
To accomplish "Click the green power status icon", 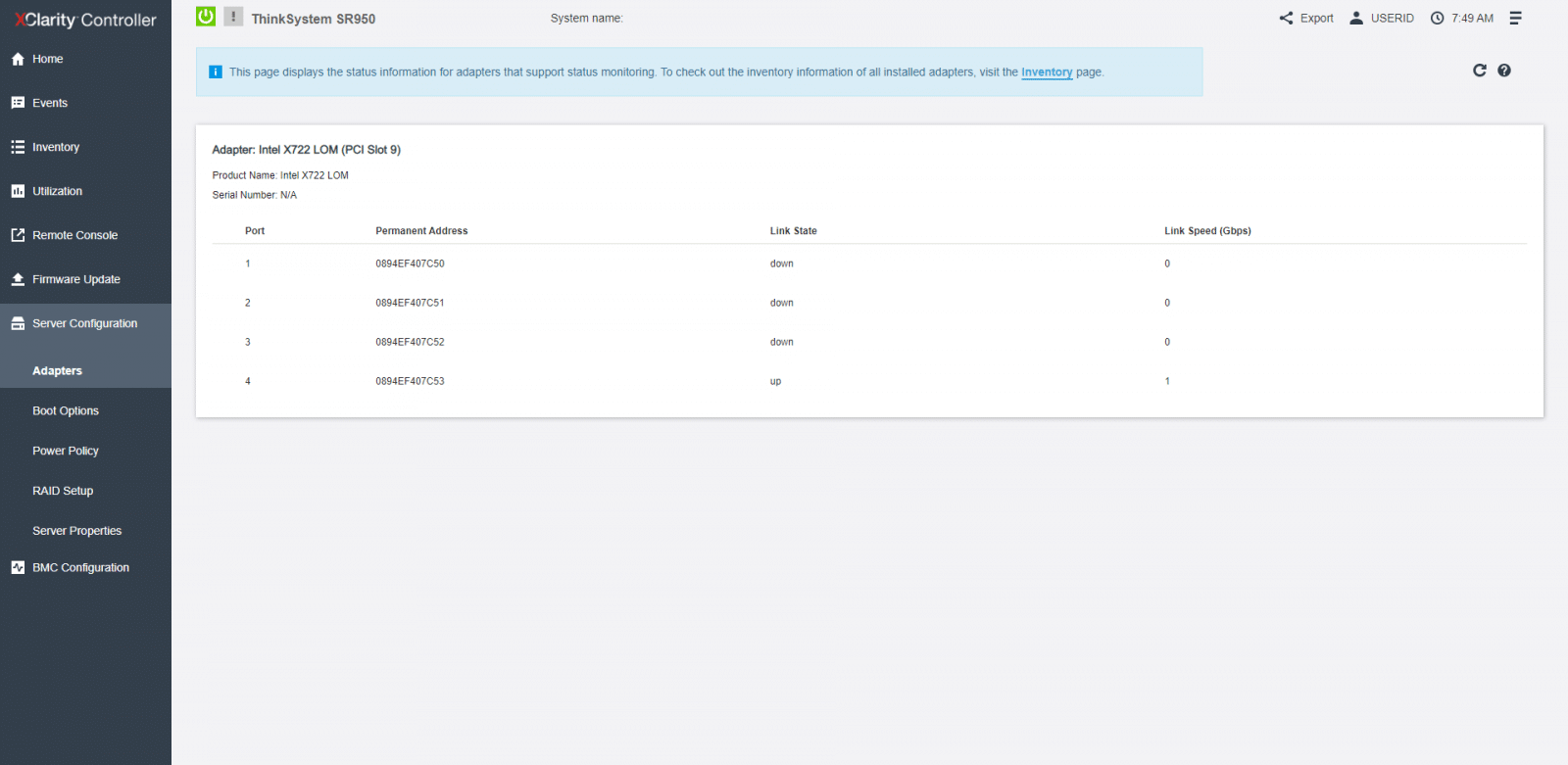I will pyautogui.click(x=206, y=17).
